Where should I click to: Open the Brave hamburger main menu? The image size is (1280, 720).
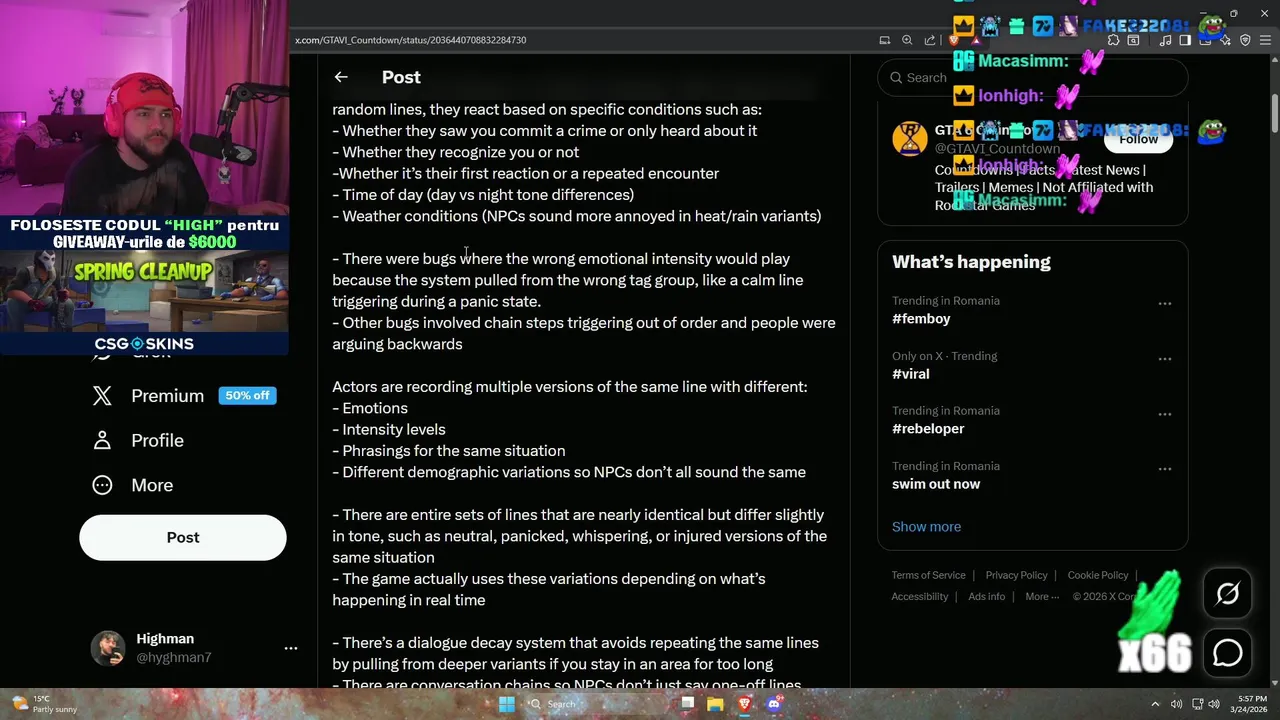pyautogui.click(x=1266, y=40)
